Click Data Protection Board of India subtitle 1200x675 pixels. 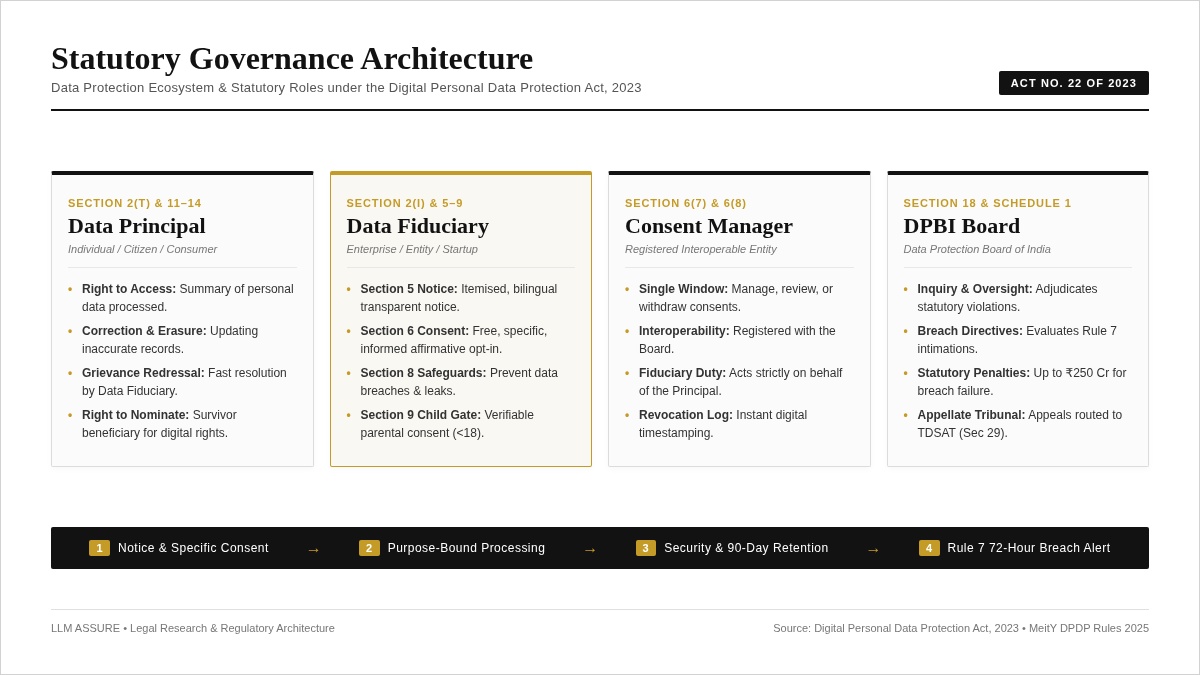click(977, 249)
